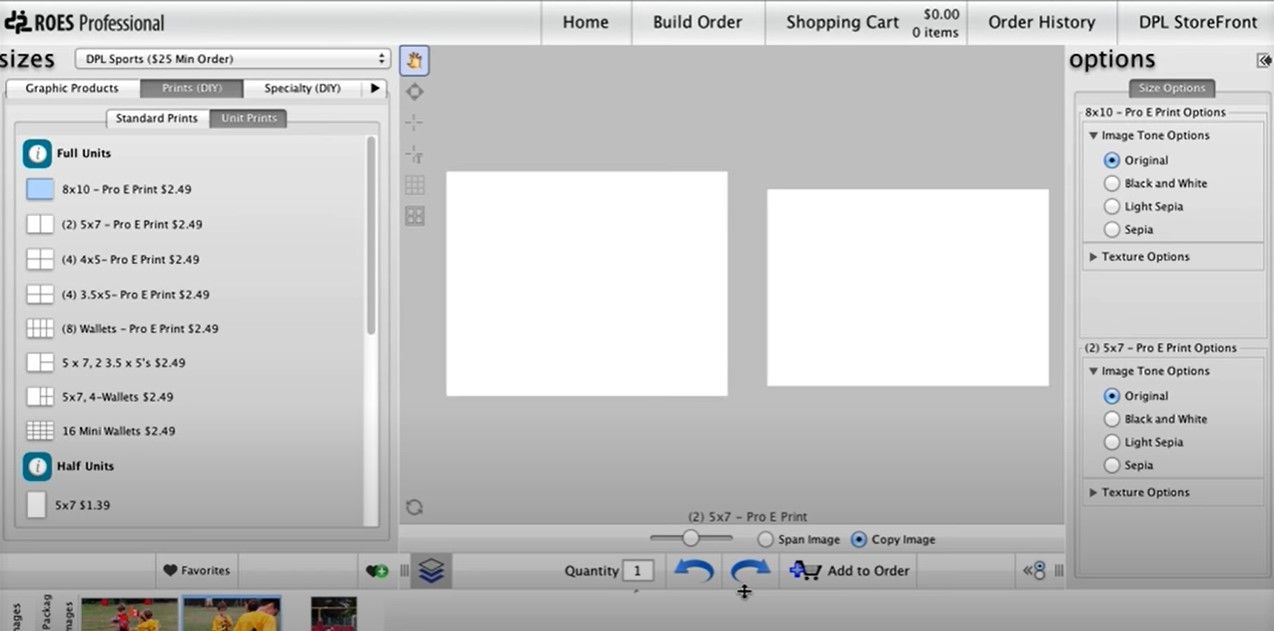Image resolution: width=1274 pixels, height=631 pixels.
Task: Select the multi-image grid fill icon
Action: click(x=414, y=215)
